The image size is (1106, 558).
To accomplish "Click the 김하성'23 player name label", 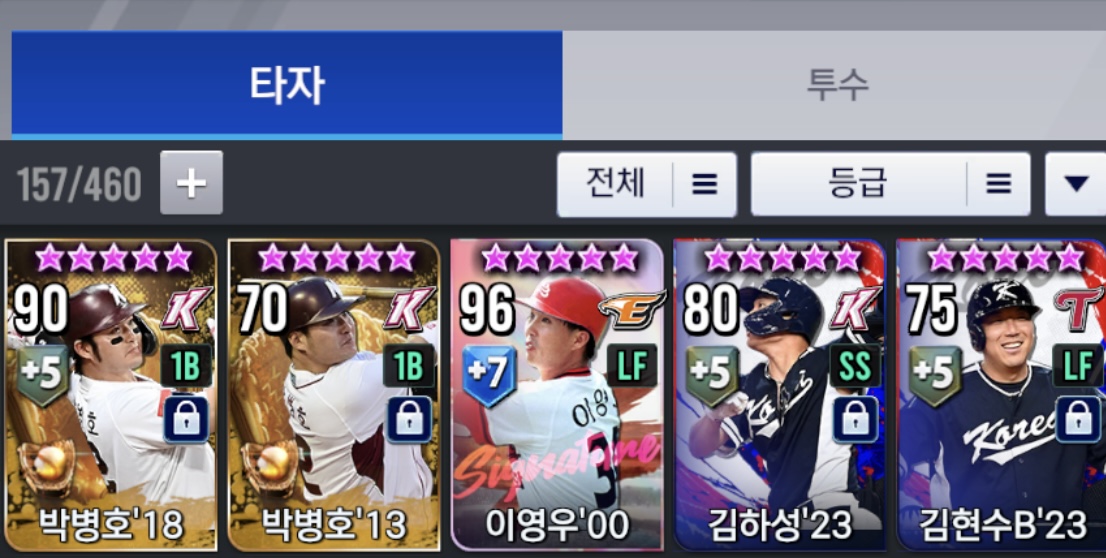I will click(x=779, y=525).
